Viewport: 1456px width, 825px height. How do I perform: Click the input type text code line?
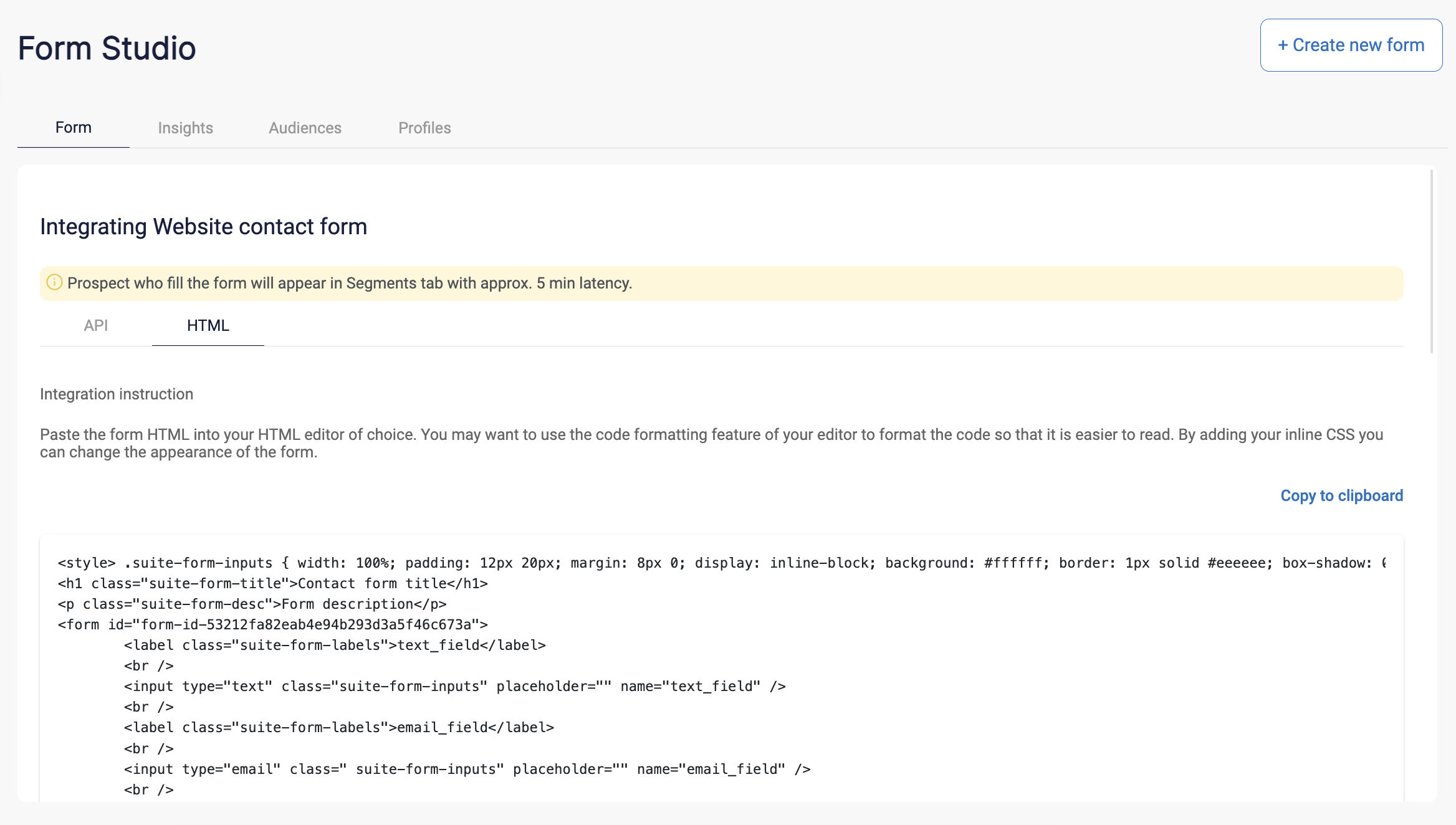(x=455, y=687)
